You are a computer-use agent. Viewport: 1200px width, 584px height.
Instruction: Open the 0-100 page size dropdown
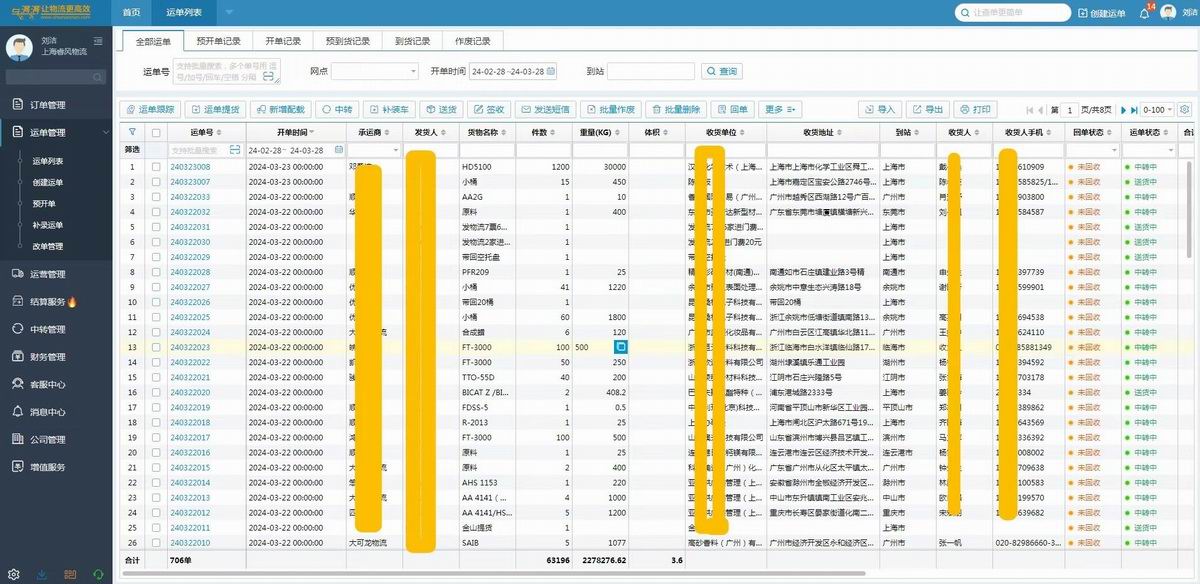(1158, 110)
